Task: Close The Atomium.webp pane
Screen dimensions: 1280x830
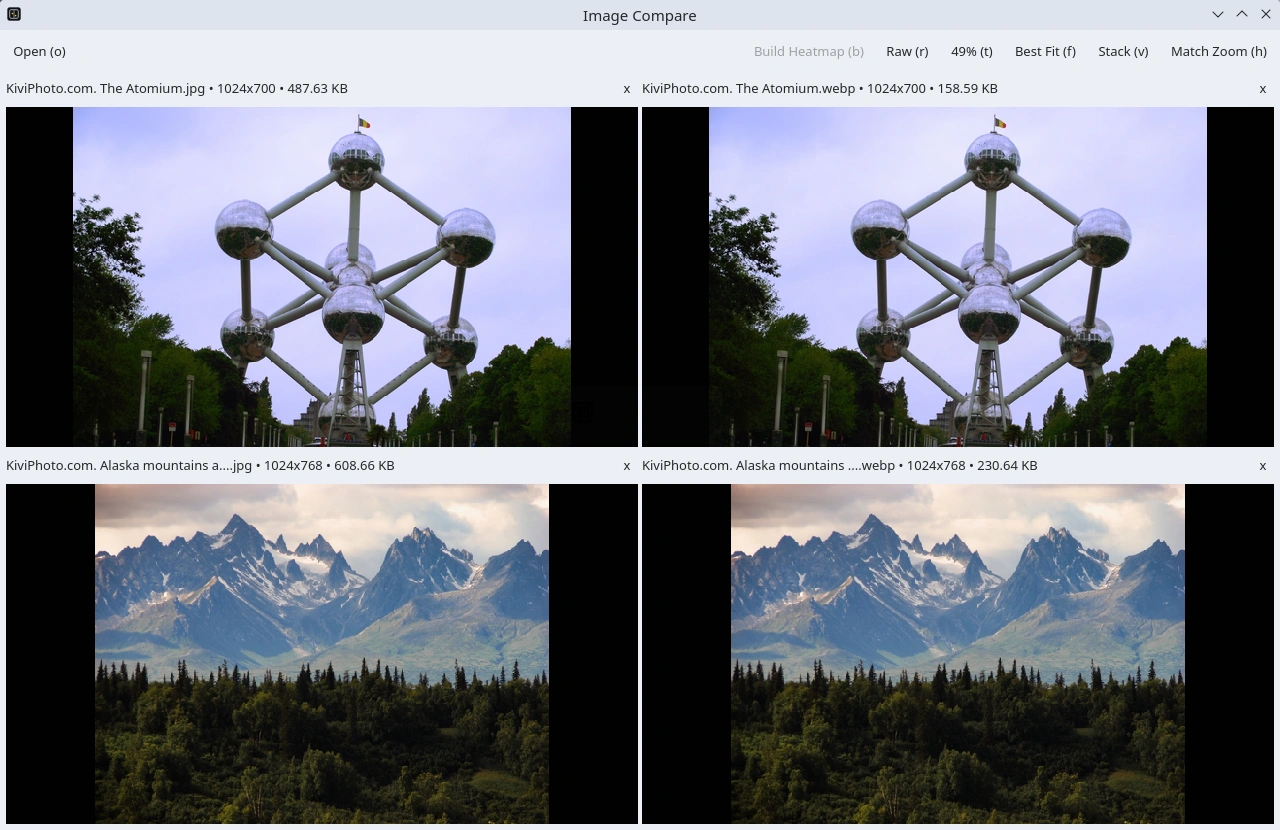Action: (x=1262, y=88)
